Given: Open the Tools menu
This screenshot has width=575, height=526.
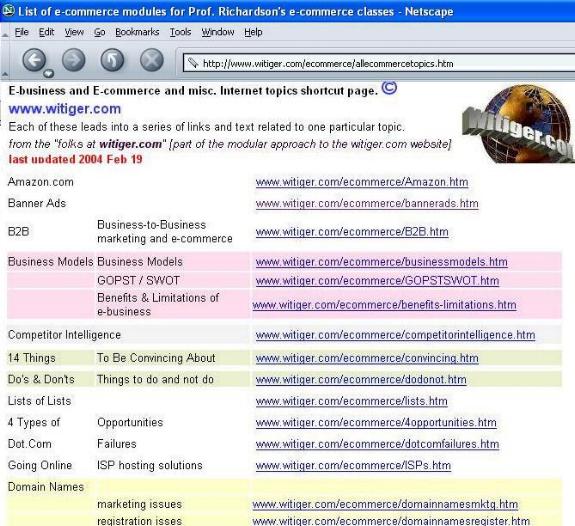Looking at the screenshot, I should point(180,32).
